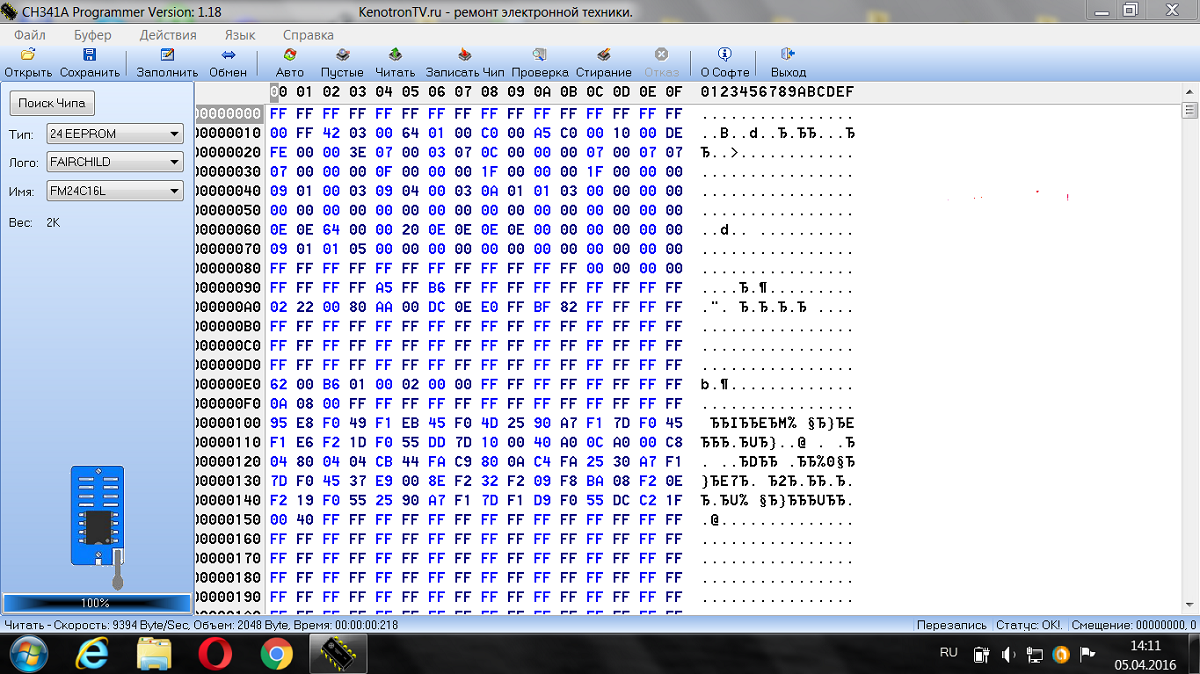This screenshot has height=674, width=1200.
Task: Click the hex view scrollbar down arrow
Action: click(1189, 607)
